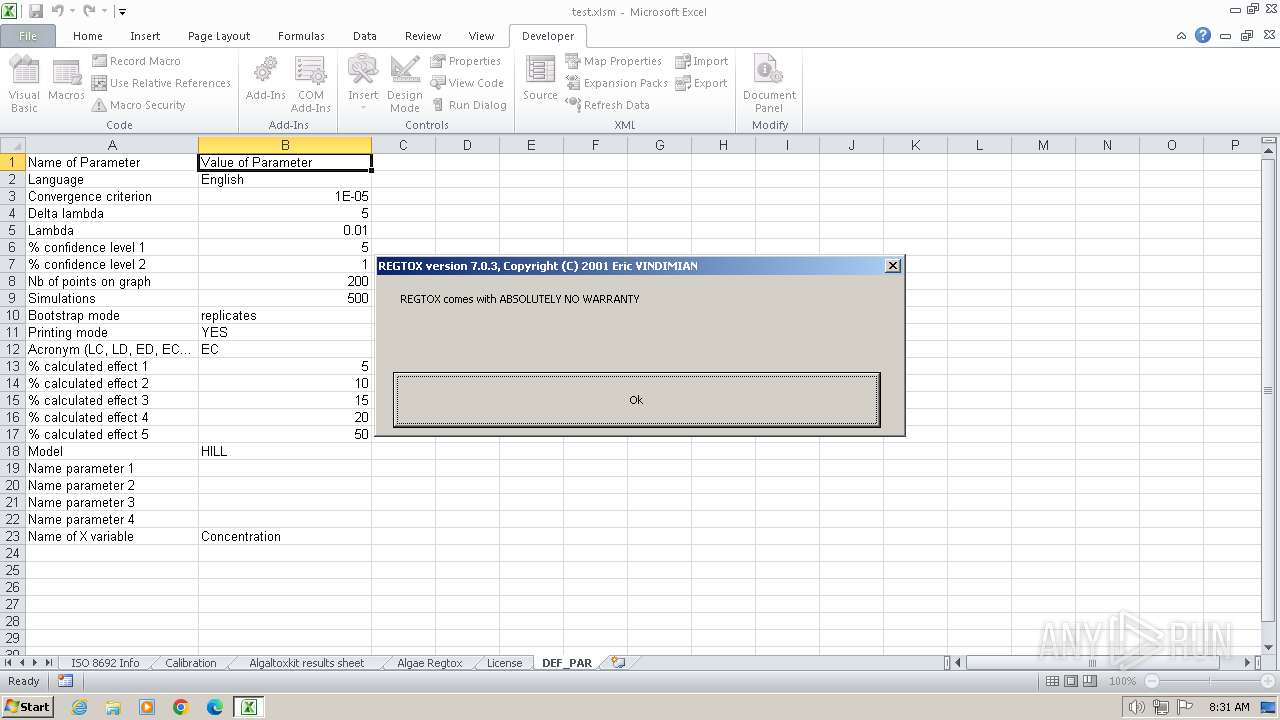Open the File tab
Image resolution: width=1280 pixels, height=720 pixels.
tap(28, 36)
